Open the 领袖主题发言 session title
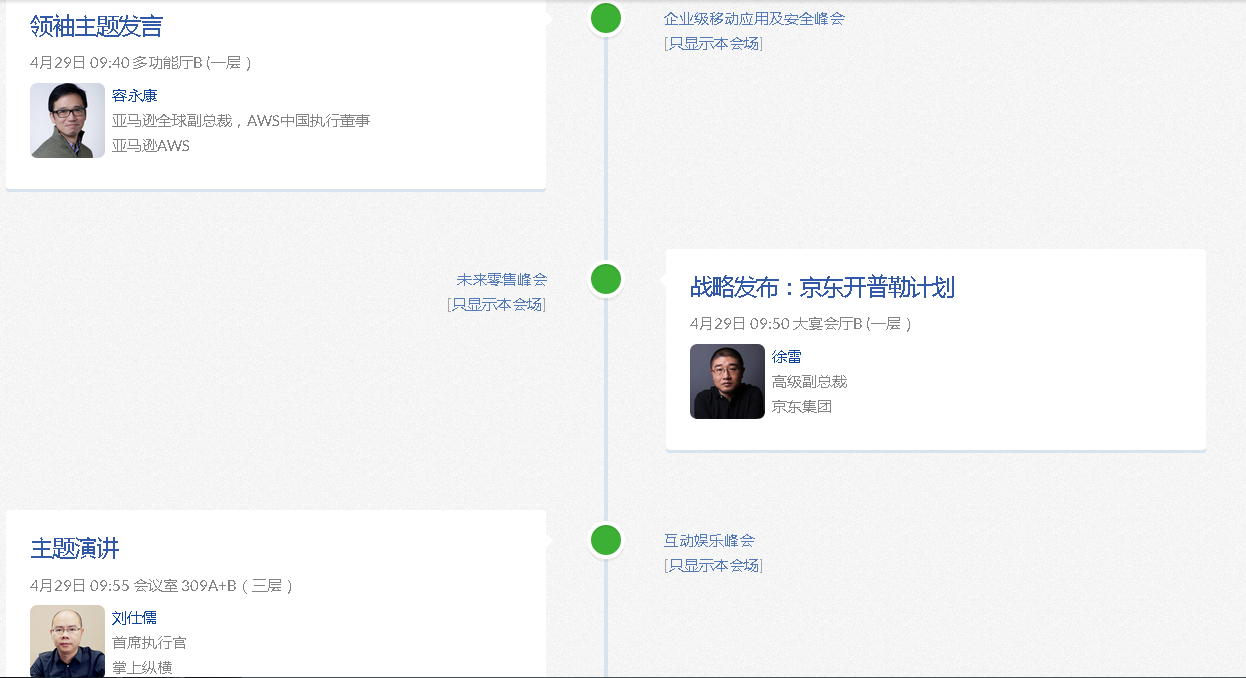Image resolution: width=1246 pixels, height=678 pixels. 96,26
